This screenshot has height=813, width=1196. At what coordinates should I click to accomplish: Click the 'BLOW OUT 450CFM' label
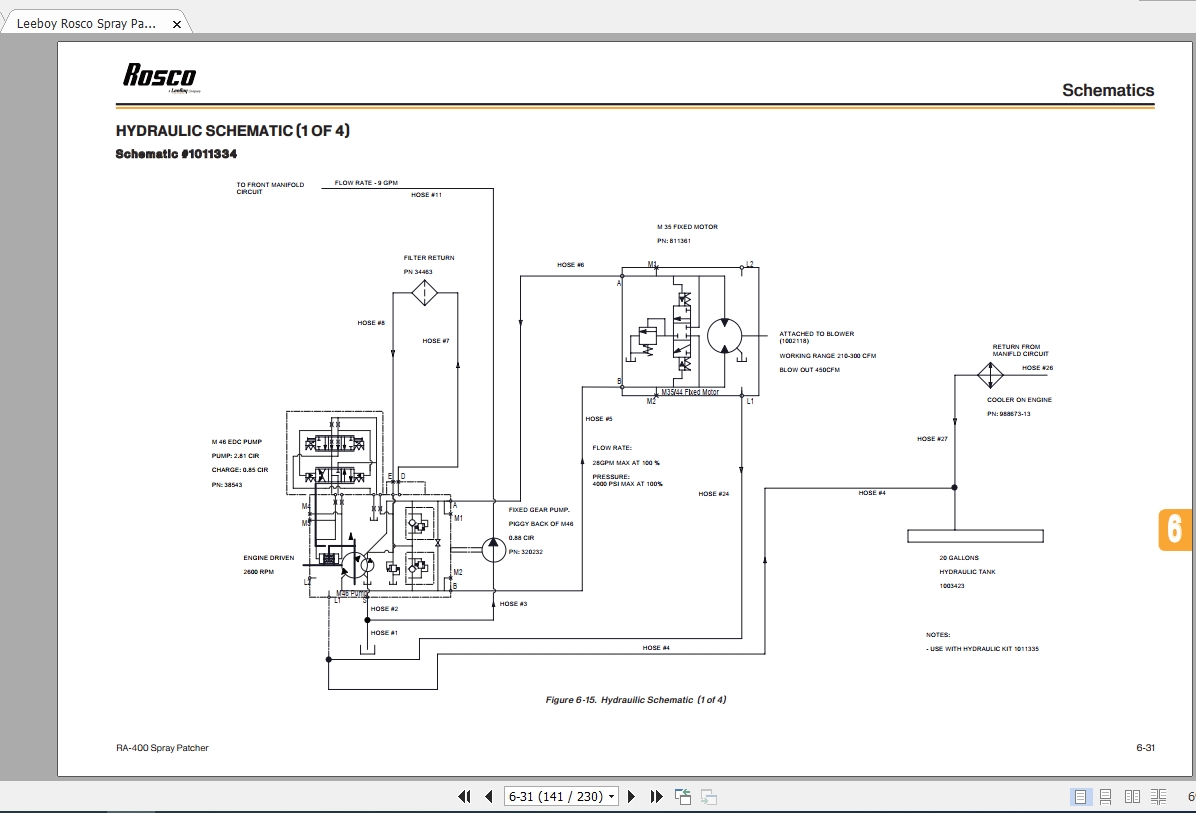coord(809,370)
